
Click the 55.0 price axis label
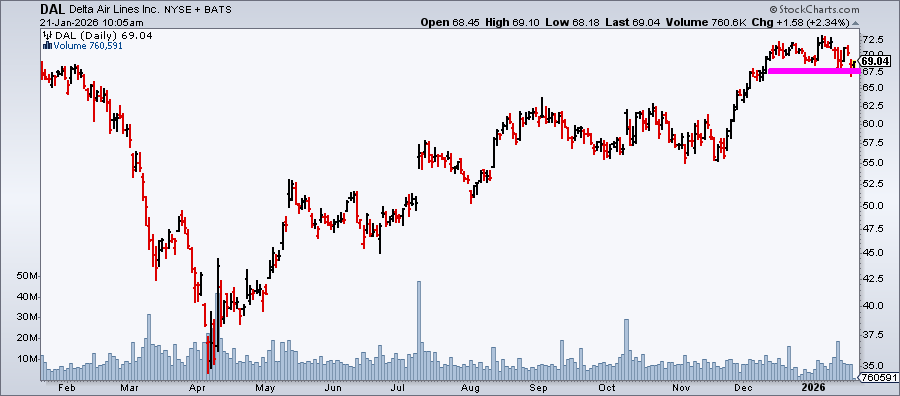pos(872,163)
